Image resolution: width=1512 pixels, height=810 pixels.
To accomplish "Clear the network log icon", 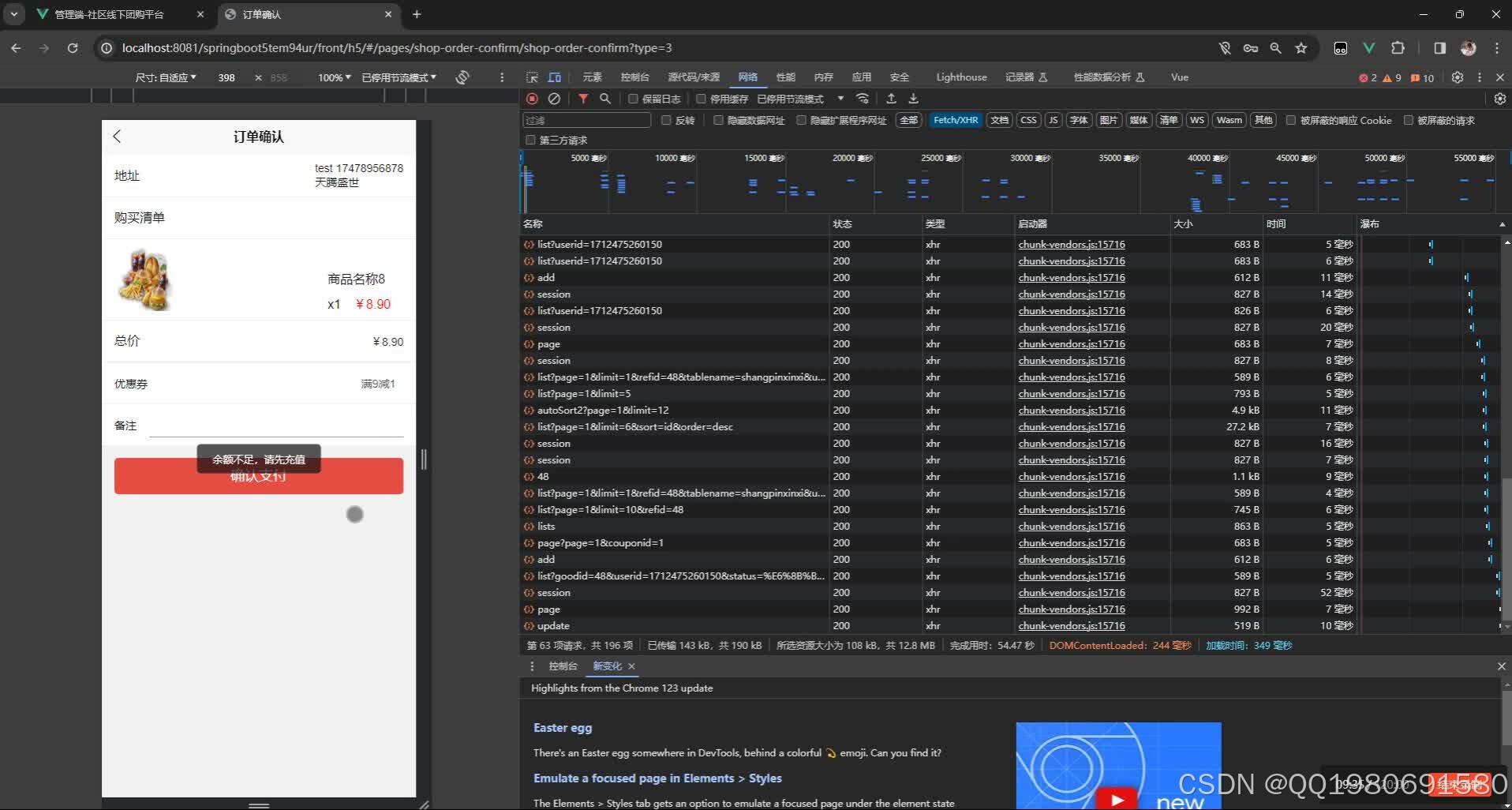I will [554, 99].
